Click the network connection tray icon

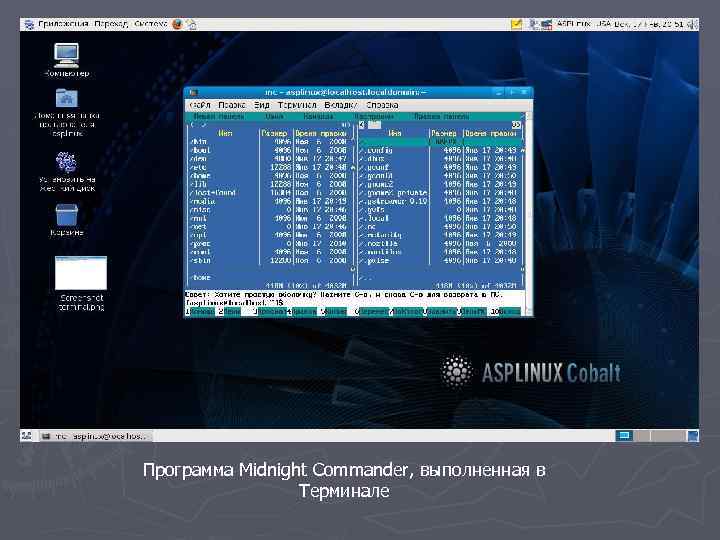(546, 24)
